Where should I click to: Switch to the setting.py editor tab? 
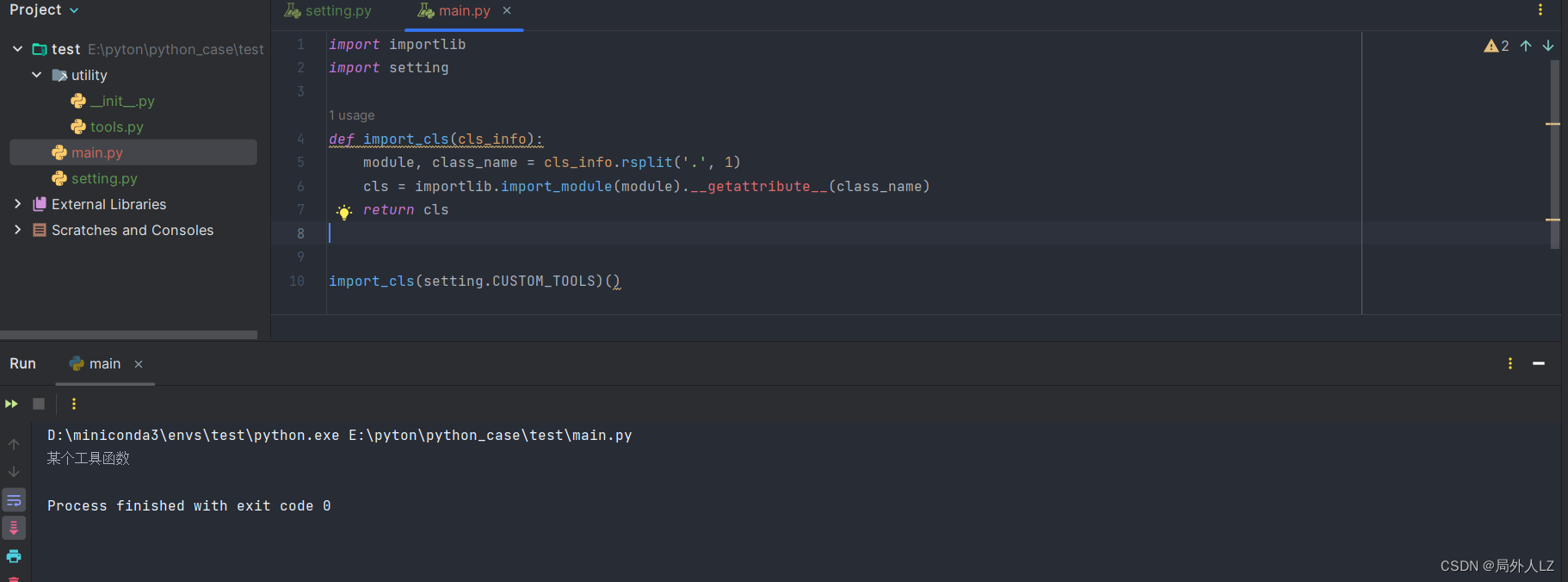(329, 11)
